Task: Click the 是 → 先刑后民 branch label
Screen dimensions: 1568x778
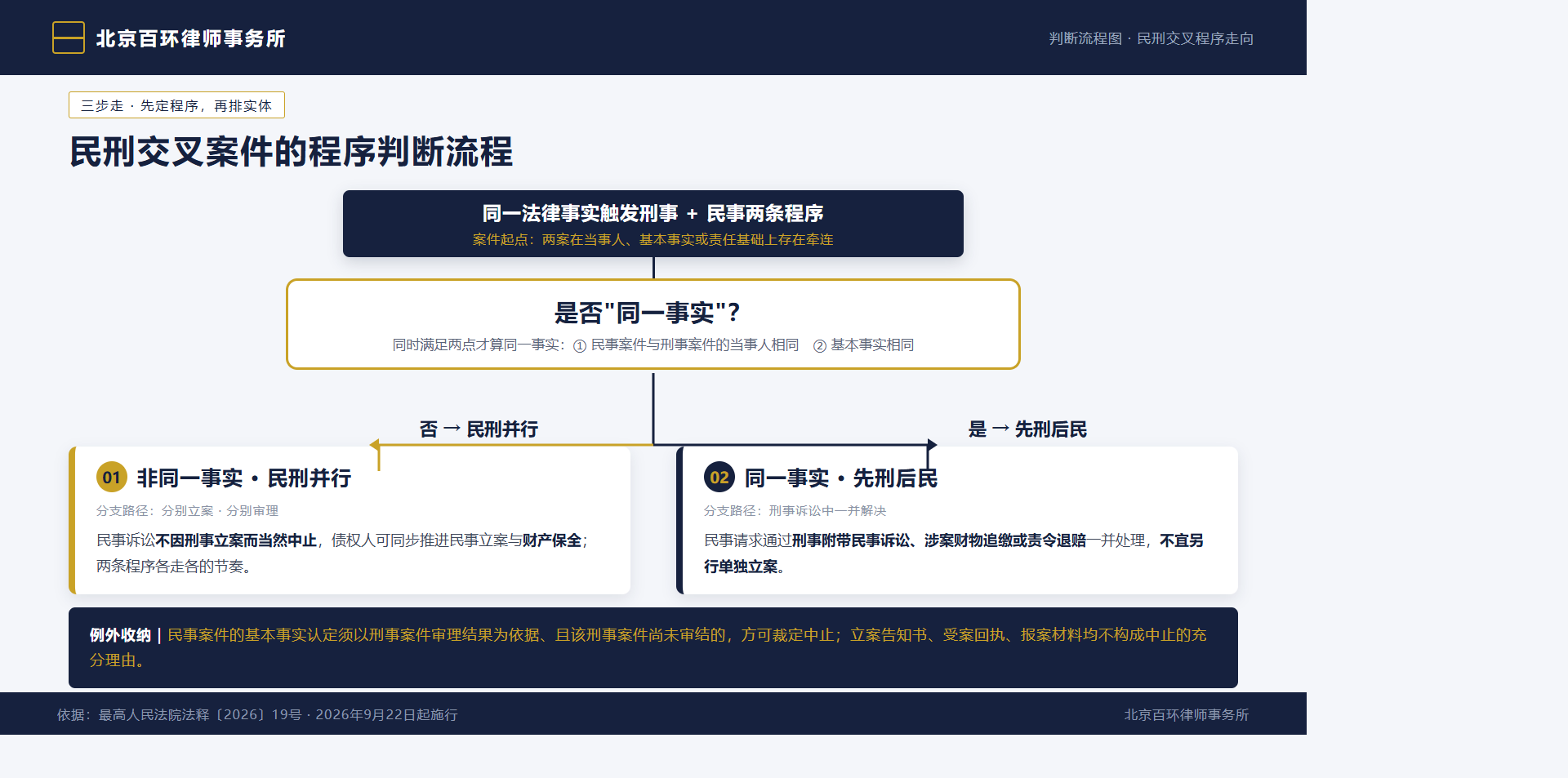Action: pos(1027,429)
